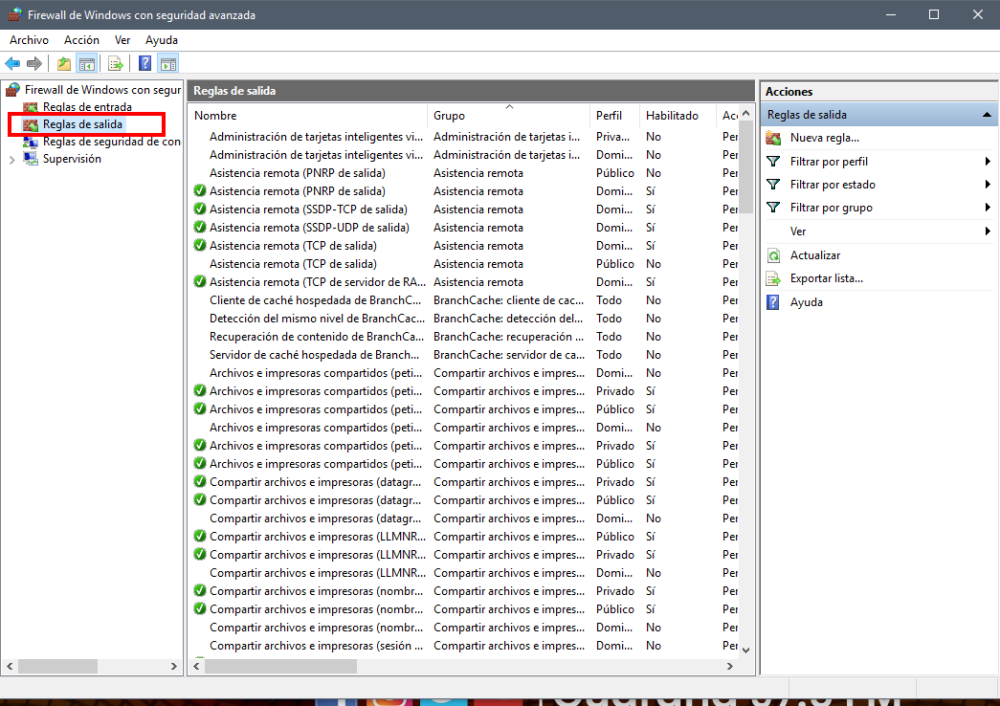Open the Acción menu
The height and width of the screenshot is (706, 1000).
(x=81, y=40)
